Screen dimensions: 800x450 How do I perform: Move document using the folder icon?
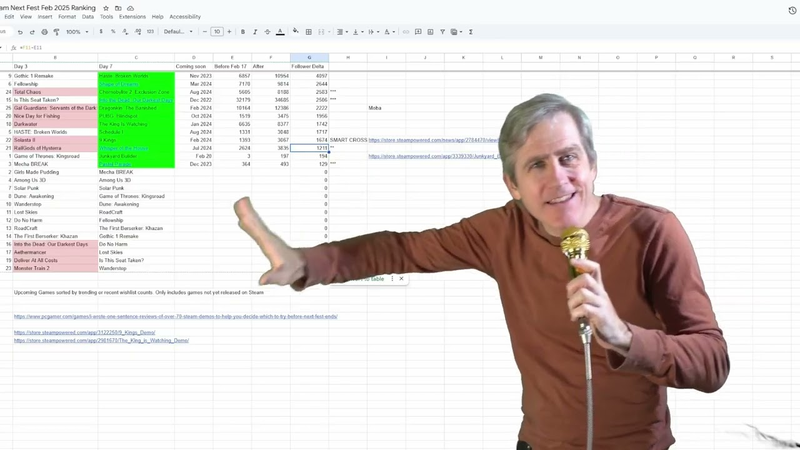(x=118, y=8)
